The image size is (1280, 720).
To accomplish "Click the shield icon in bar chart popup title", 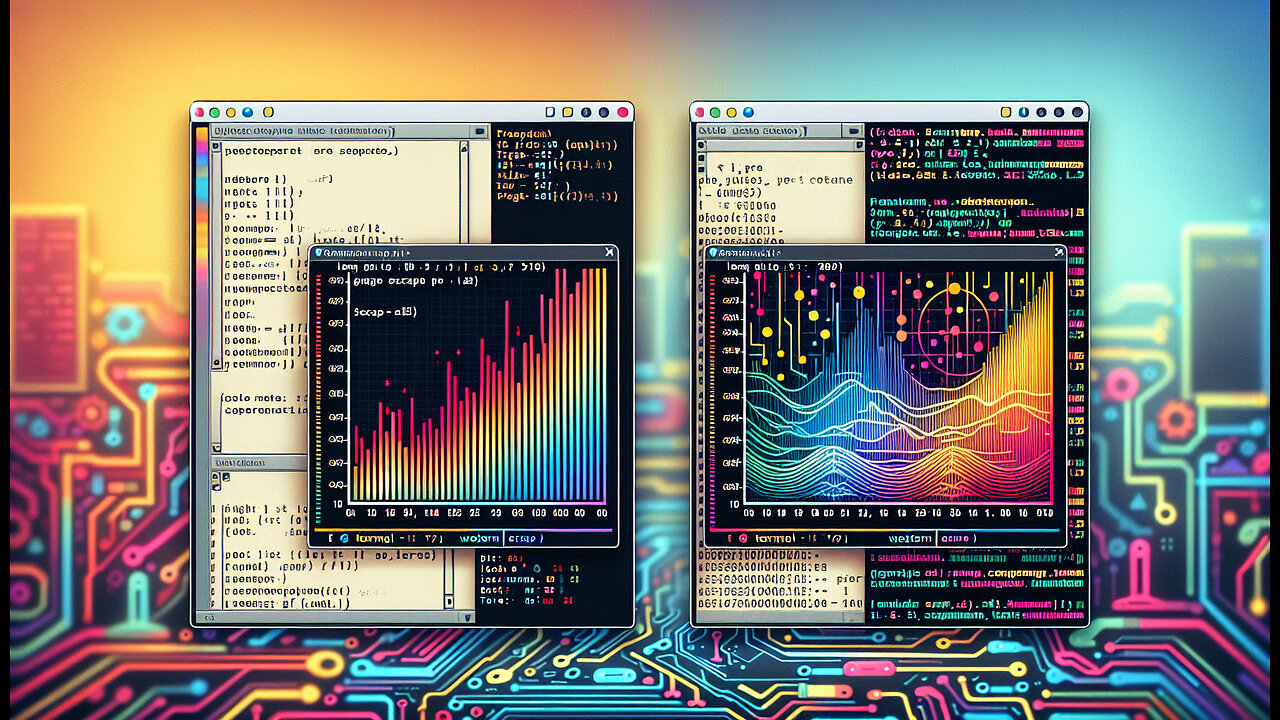I will click(318, 253).
